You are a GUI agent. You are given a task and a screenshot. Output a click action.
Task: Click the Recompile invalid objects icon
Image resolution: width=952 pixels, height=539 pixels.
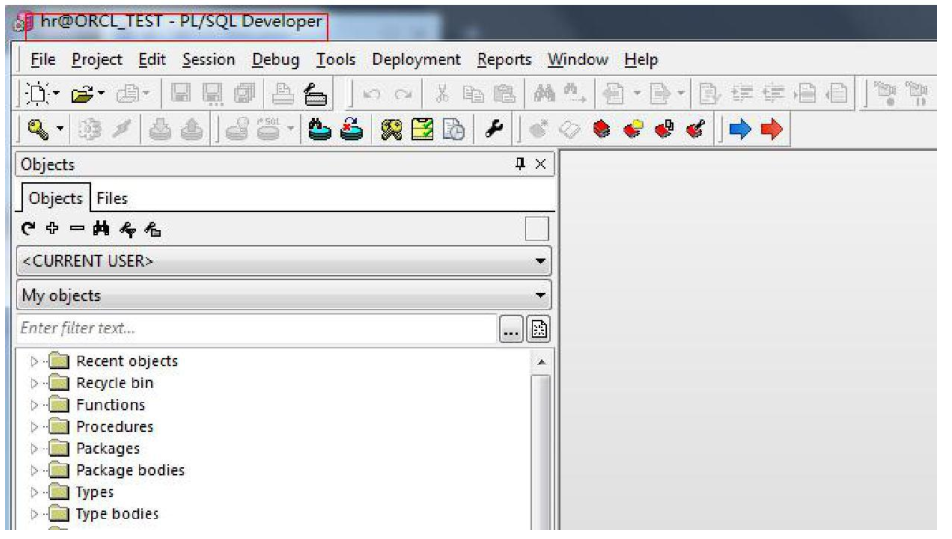click(352, 129)
